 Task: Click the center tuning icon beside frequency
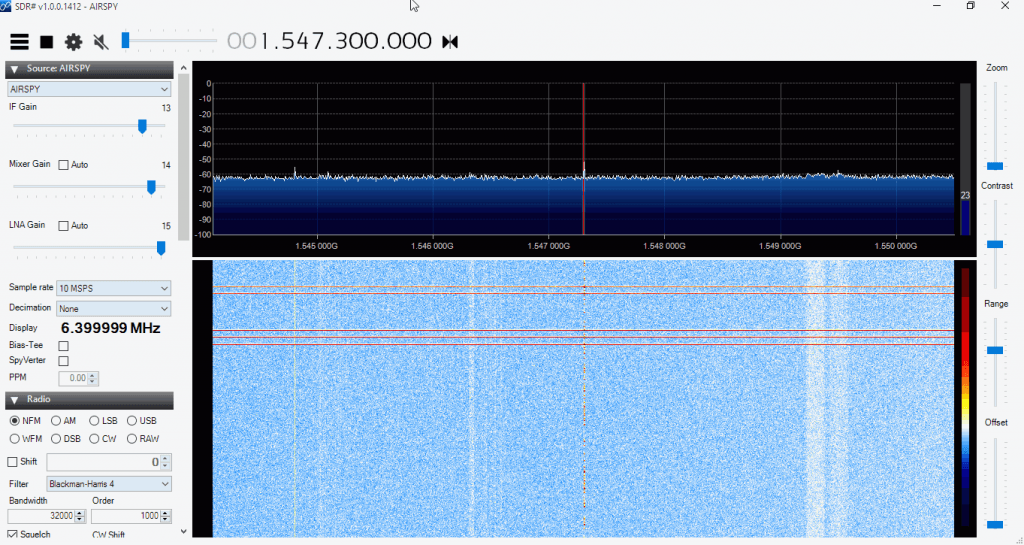450,42
